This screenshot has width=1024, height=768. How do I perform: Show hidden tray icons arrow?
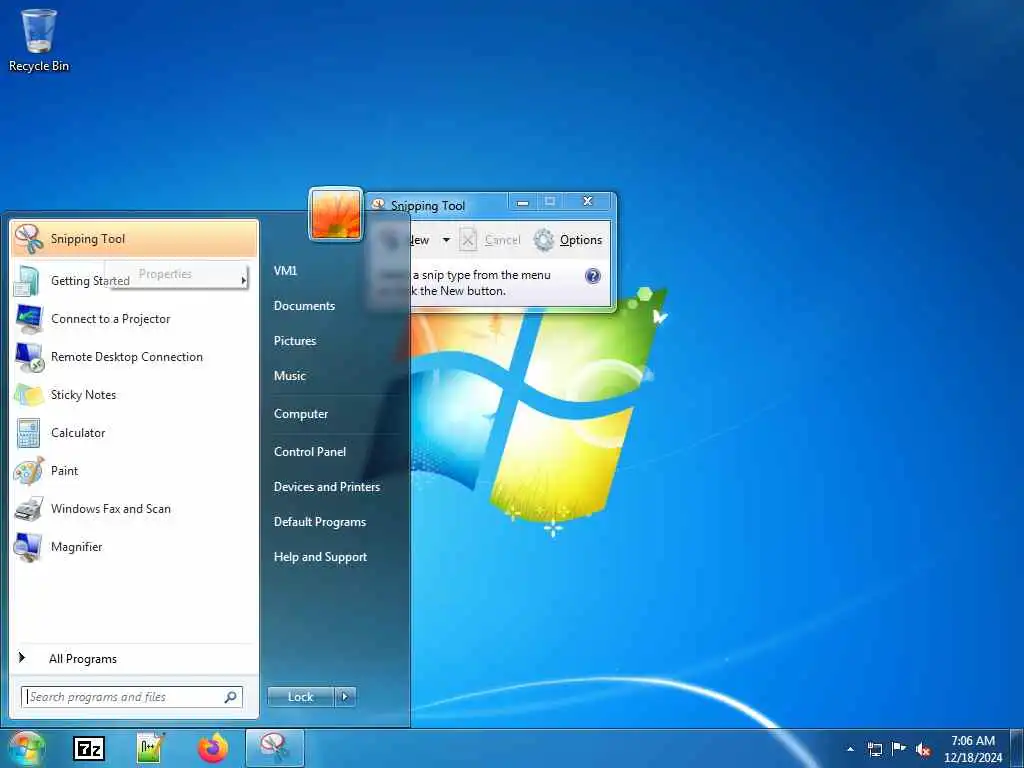click(850, 749)
